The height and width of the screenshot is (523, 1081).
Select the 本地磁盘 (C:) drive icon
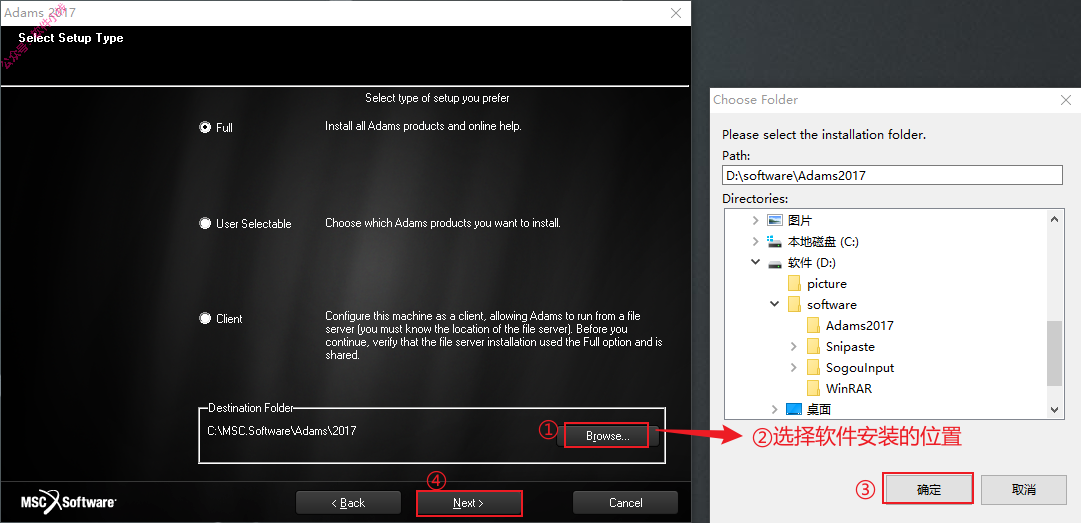(775, 242)
